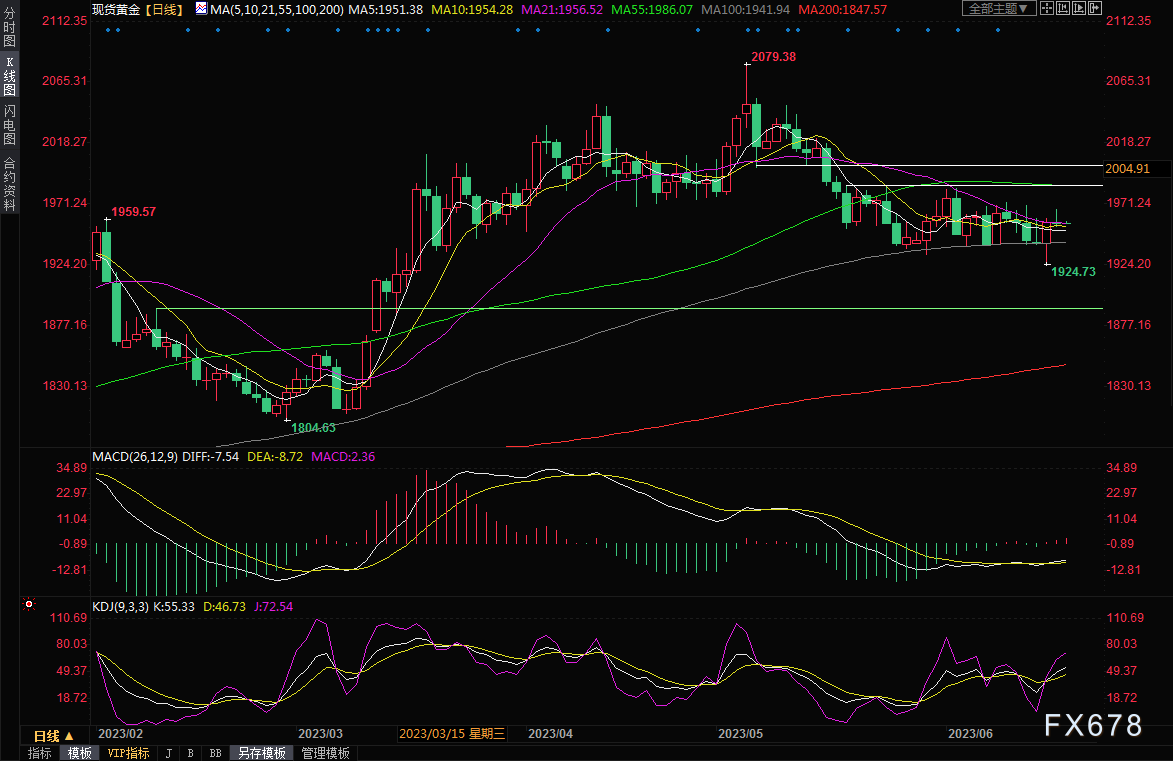Click the 管理模板 button
The width and height of the screenshot is (1173, 761).
325,753
